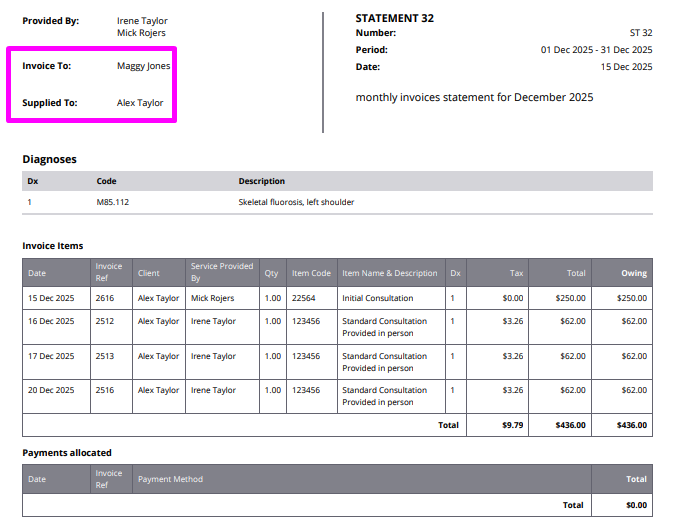The image size is (673, 524).
Task: Click the period 01 Dec 2025 - 31 Dec 2025
Action: [596, 50]
